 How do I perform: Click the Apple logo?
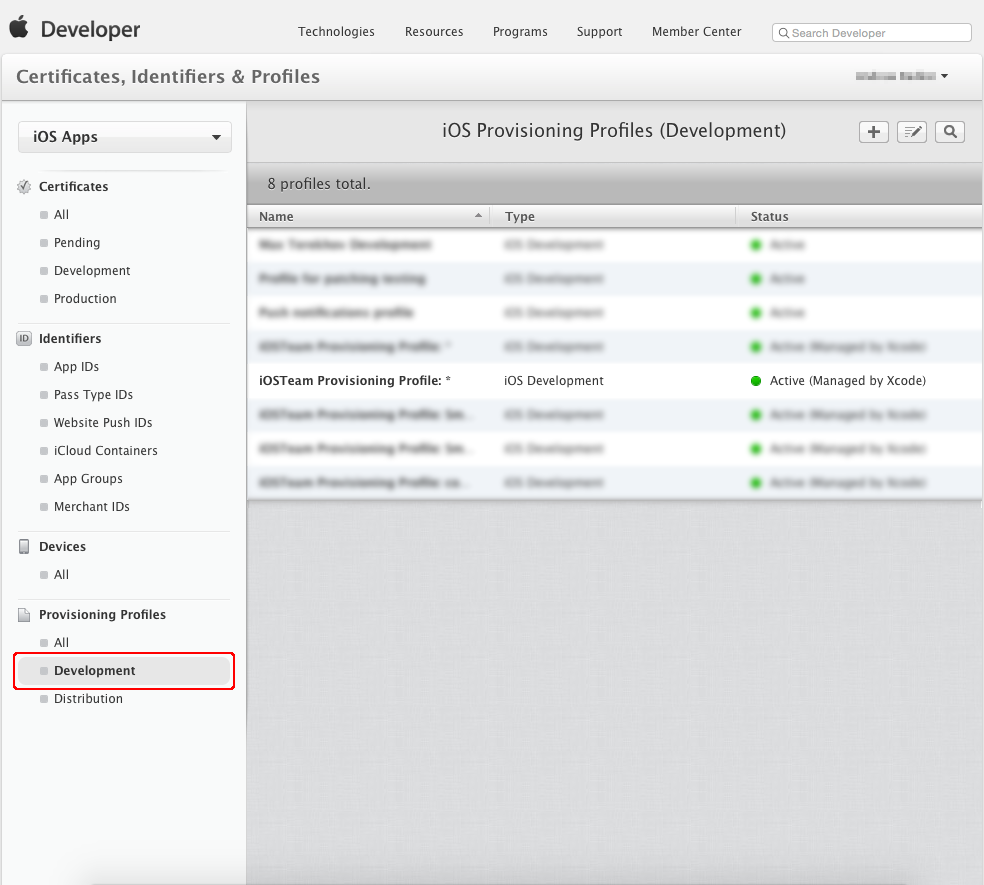pyautogui.click(x=18, y=28)
